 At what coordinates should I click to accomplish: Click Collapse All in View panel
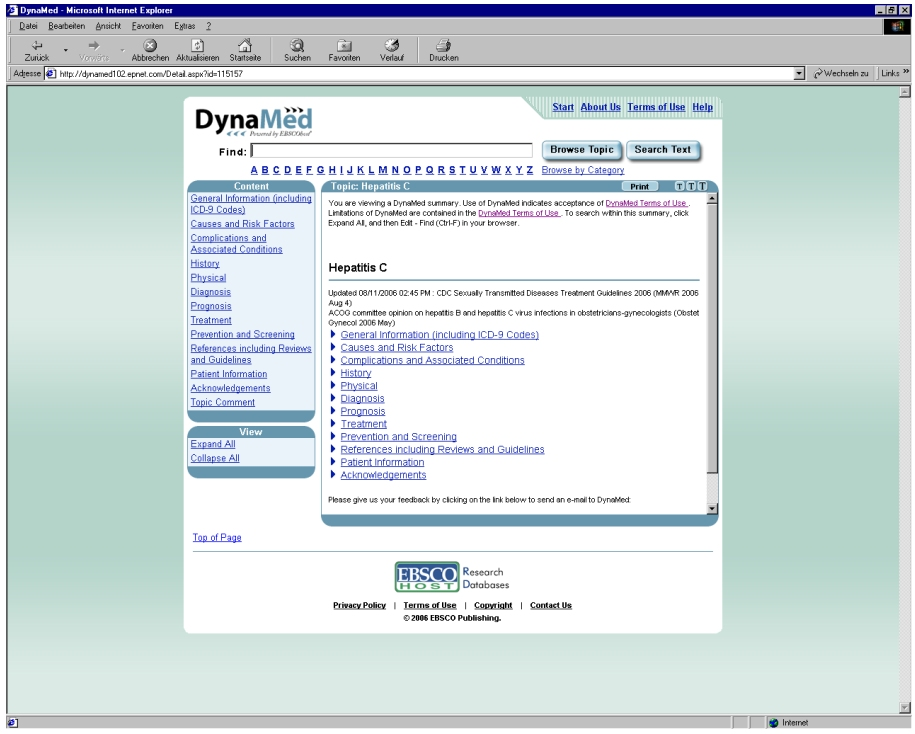pyautogui.click(x=215, y=458)
